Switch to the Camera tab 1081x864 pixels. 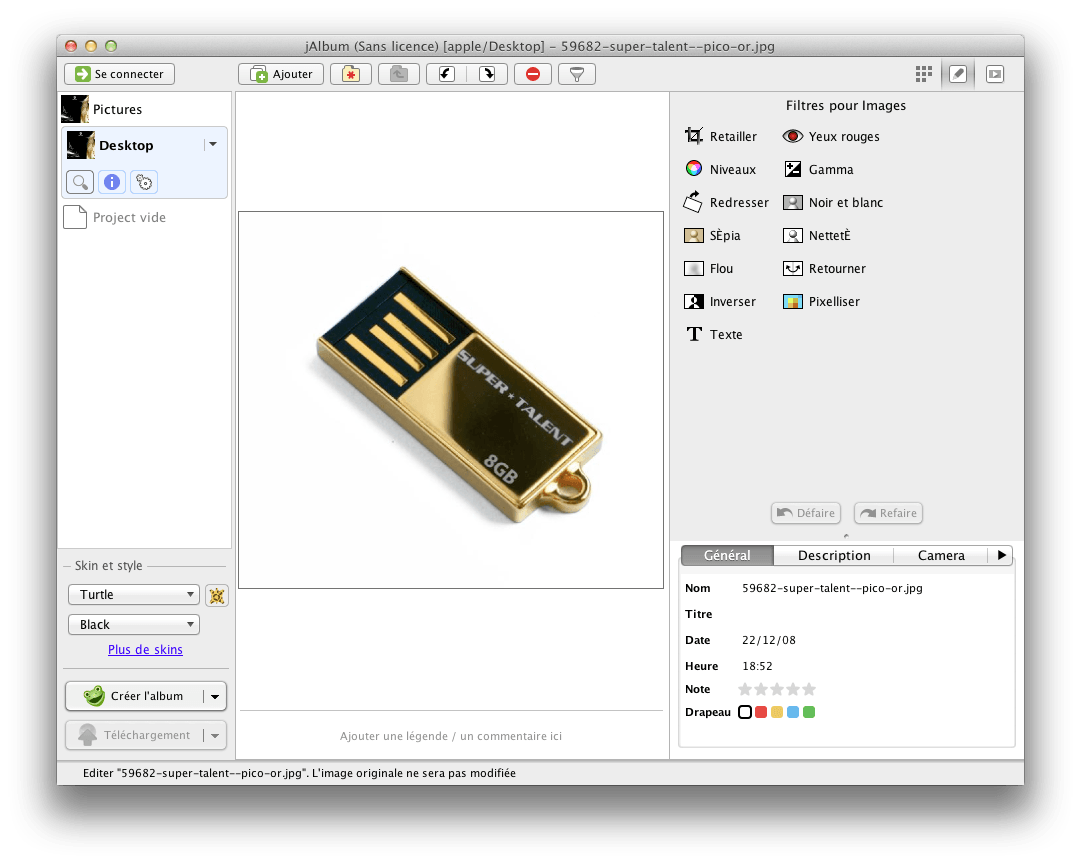(x=941, y=555)
